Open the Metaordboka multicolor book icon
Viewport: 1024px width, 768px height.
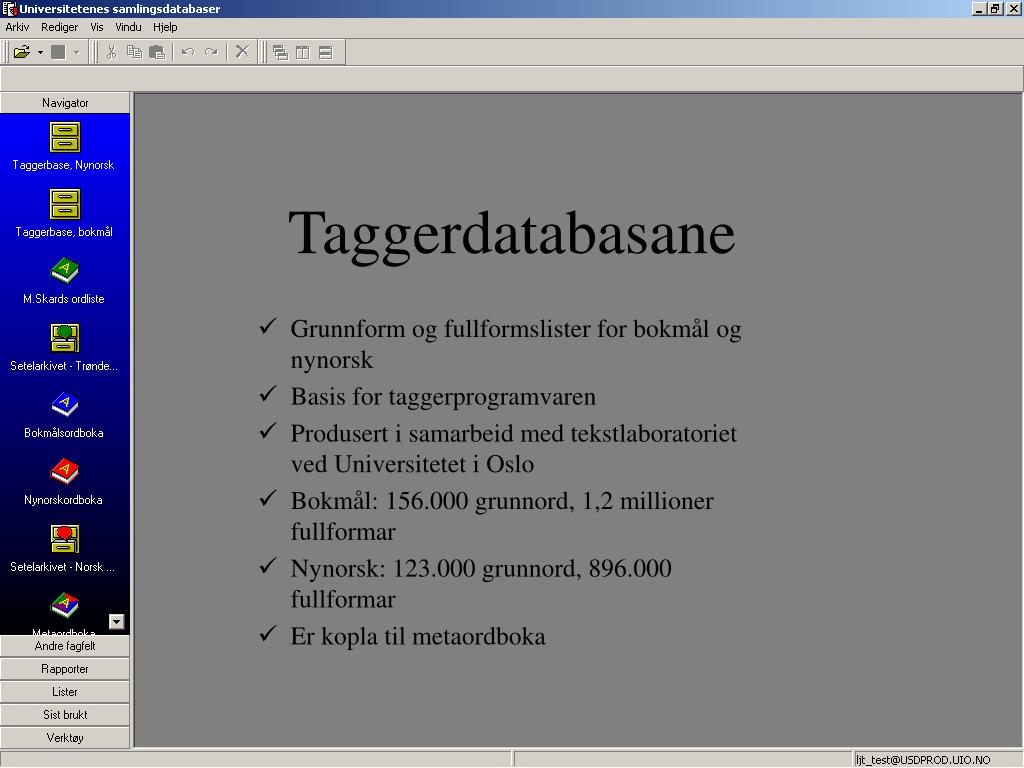click(x=65, y=605)
